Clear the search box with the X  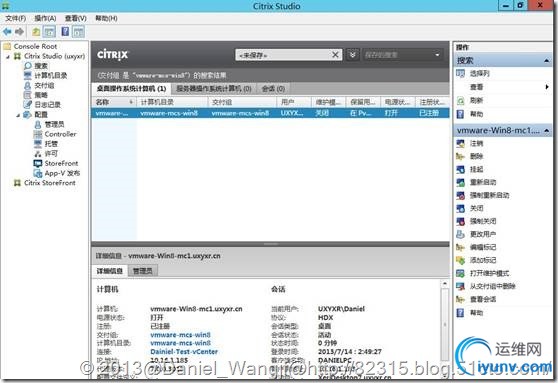[335, 54]
